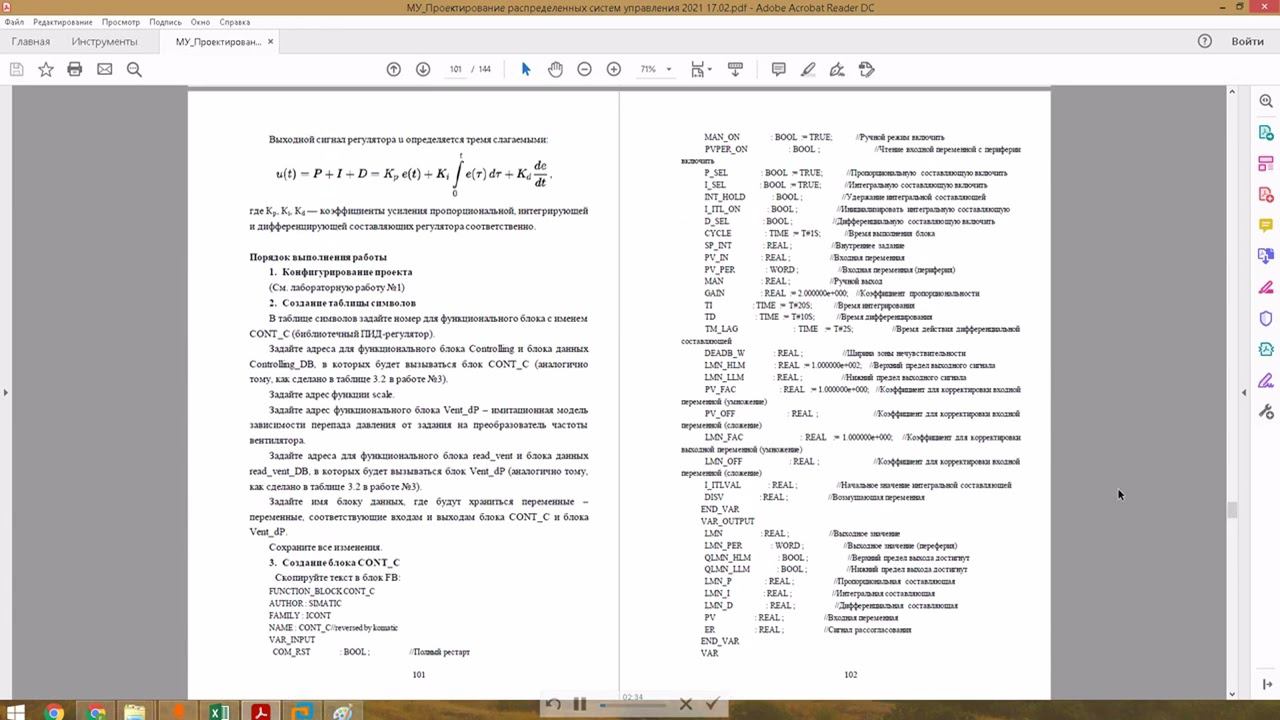Open the Windows Start menu

[x=15, y=712]
